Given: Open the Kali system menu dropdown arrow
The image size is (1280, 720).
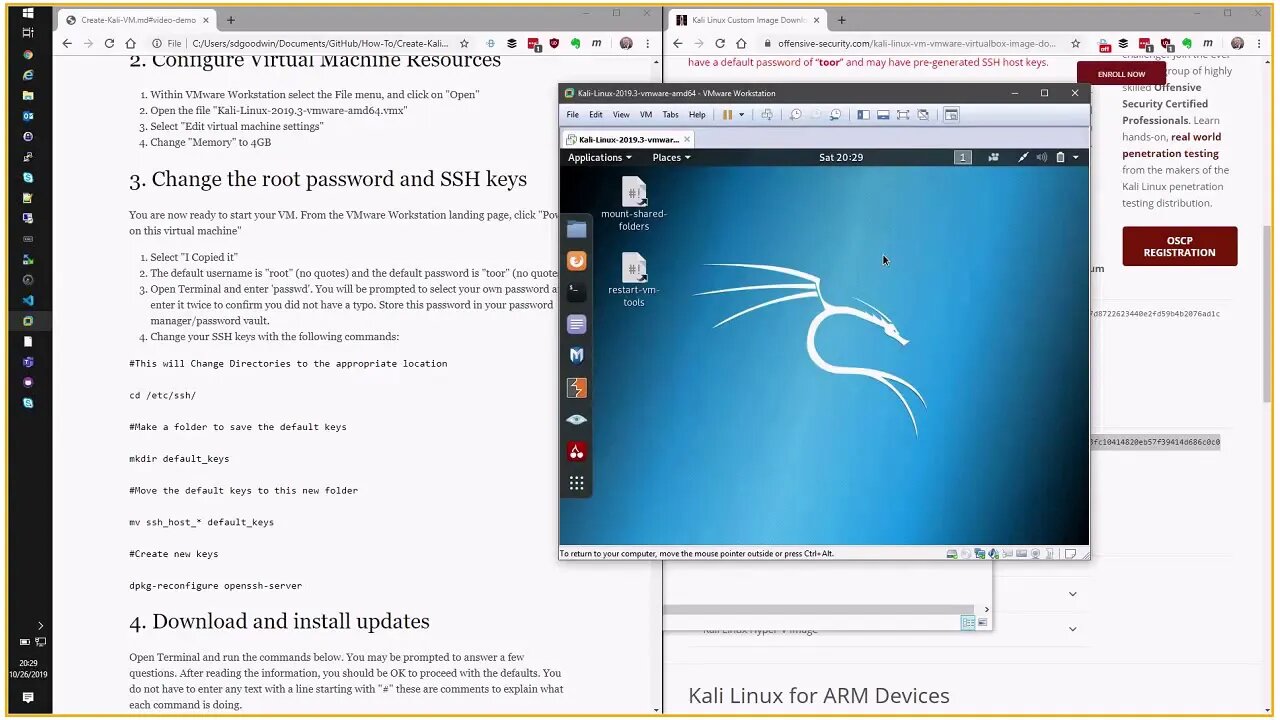Looking at the screenshot, I should (1076, 157).
